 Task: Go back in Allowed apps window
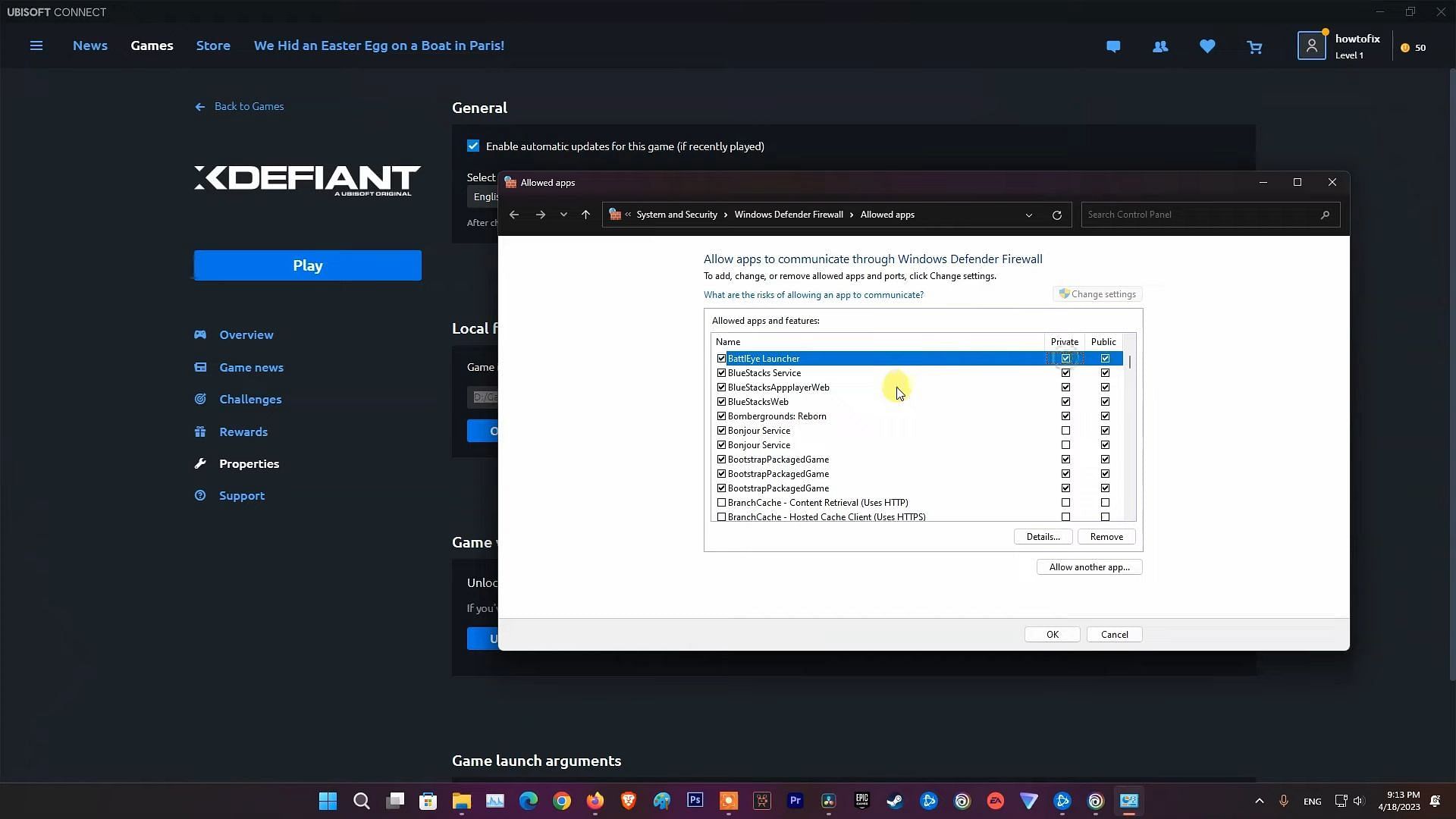point(514,215)
